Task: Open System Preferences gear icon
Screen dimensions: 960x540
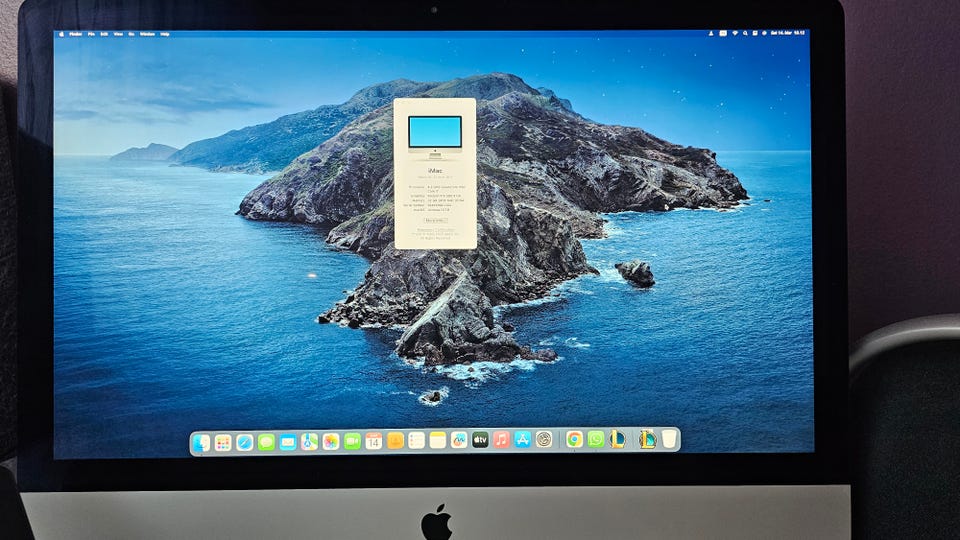Action: [x=544, y=439]
